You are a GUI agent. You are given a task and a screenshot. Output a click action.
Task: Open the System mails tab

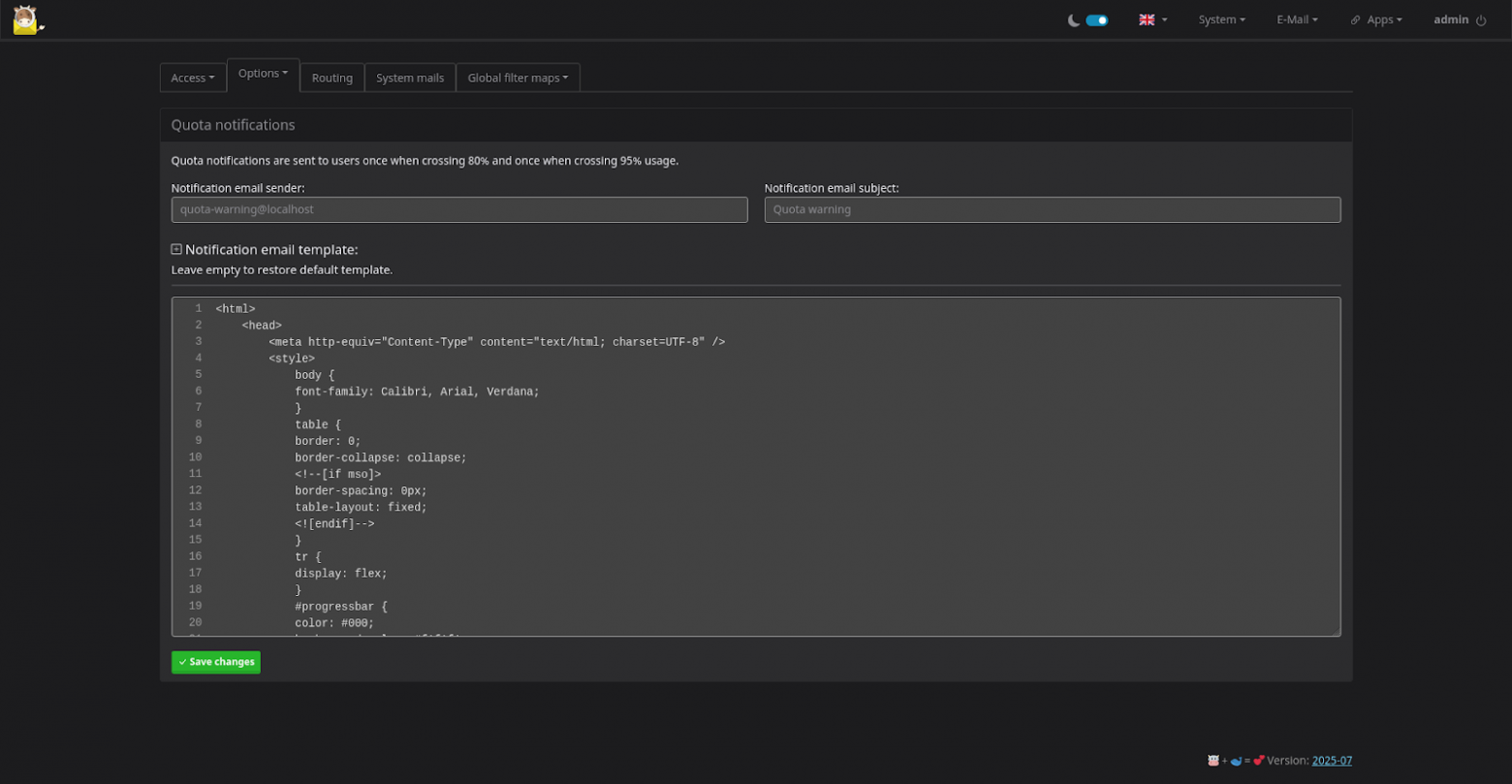coord(409,78)
